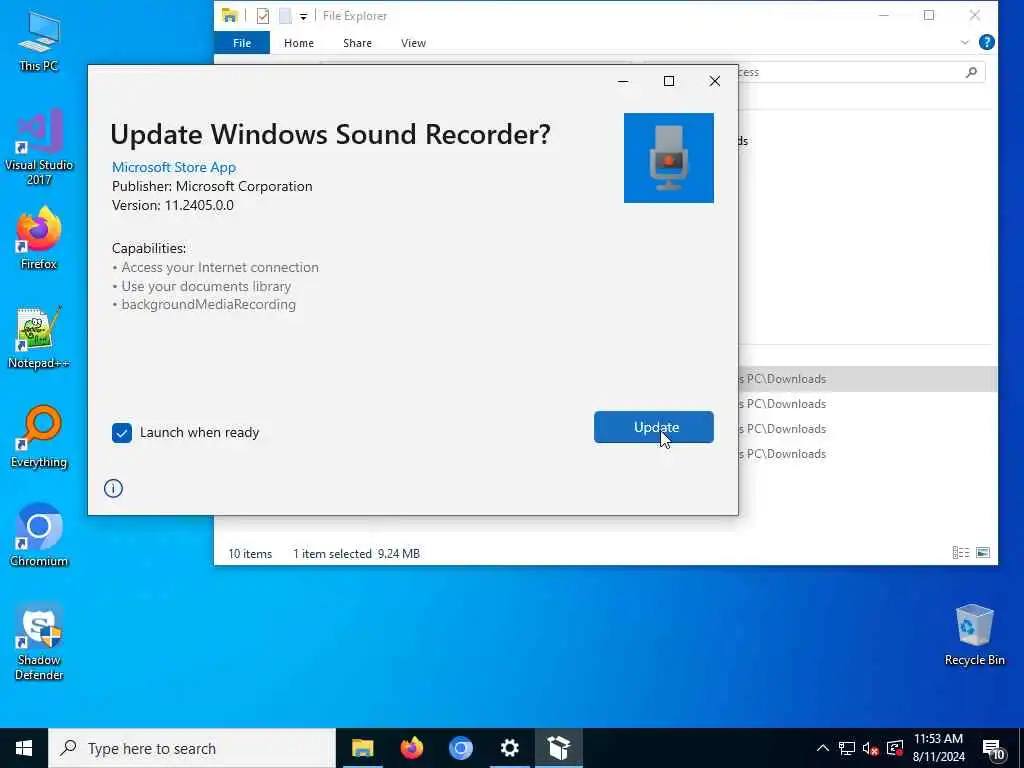Open Share tab in File Explorer
Screen dimensions: 1024x768
point(357,43)
